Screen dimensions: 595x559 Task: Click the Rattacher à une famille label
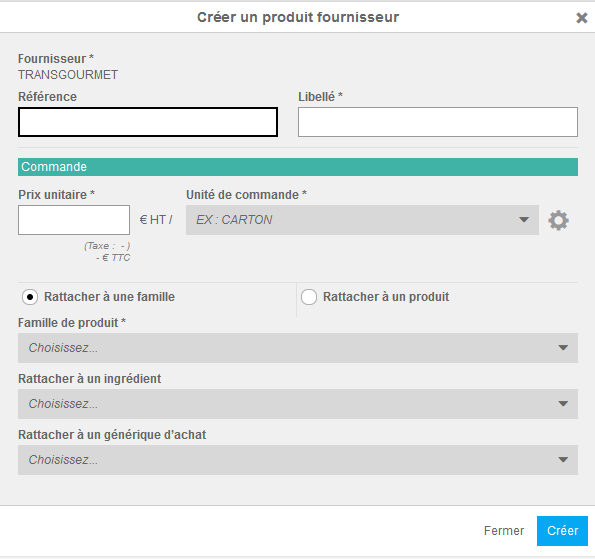(x=109, y=297)
